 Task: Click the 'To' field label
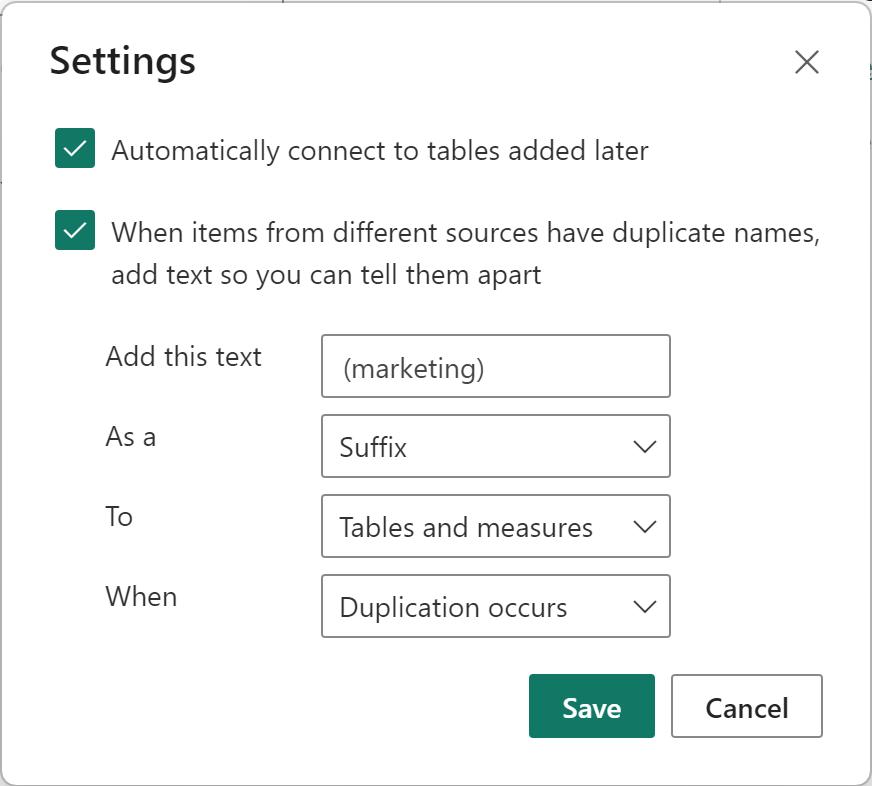[x=119, y=517]
